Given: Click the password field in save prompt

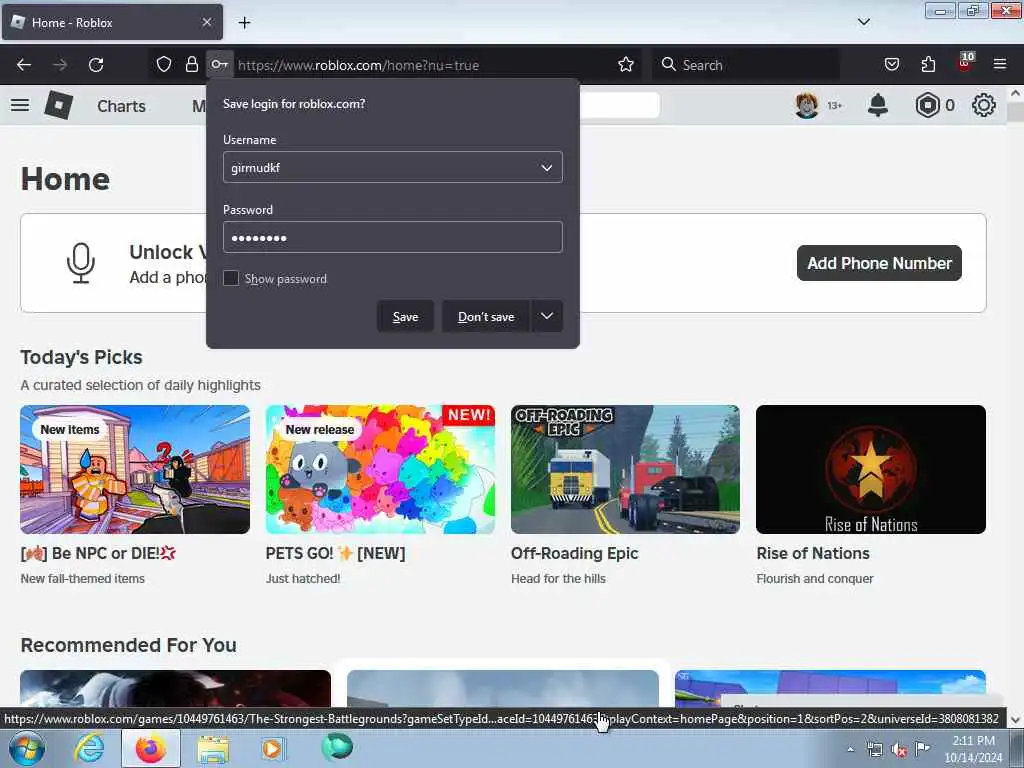Looking at the screenshot, I should 392,237.
